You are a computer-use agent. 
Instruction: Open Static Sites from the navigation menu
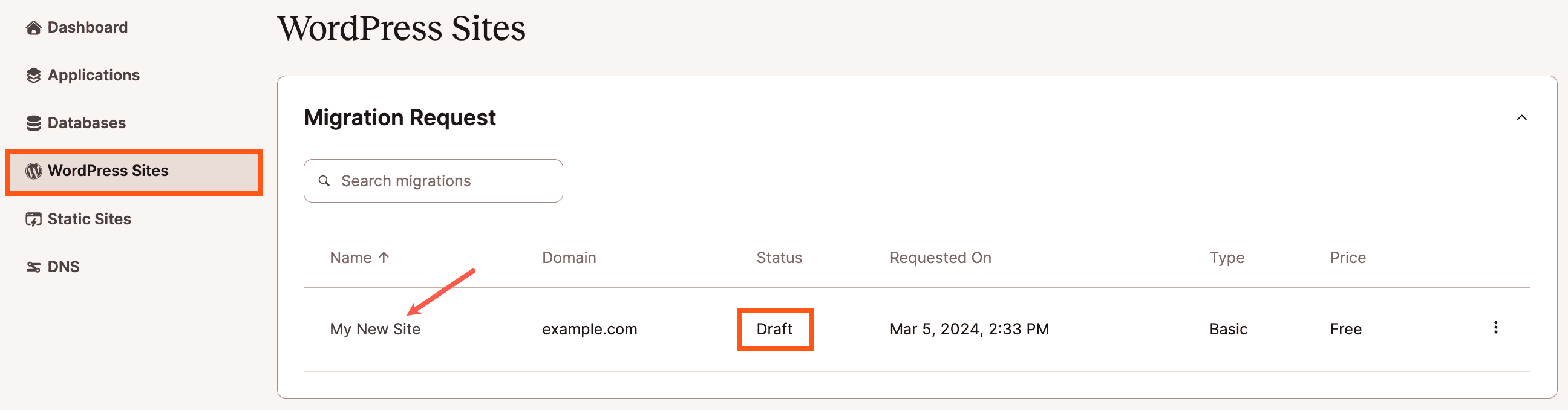click(89, 218)
